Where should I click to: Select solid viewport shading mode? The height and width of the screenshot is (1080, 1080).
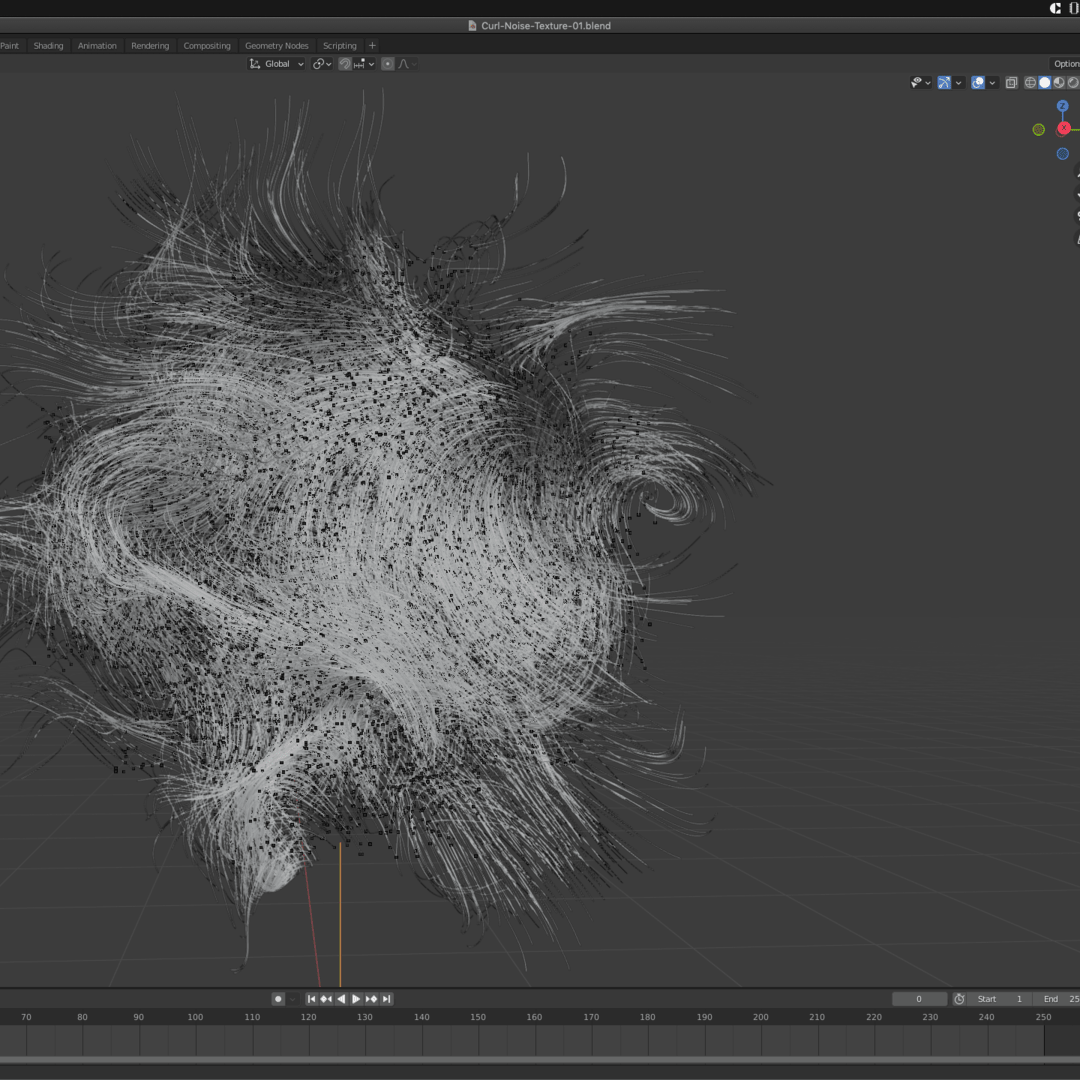pos(1044,83)
